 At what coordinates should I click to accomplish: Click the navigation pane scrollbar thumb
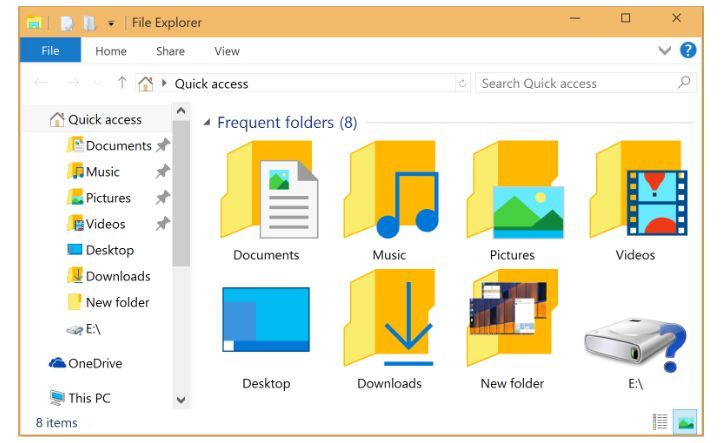(181, 194)
